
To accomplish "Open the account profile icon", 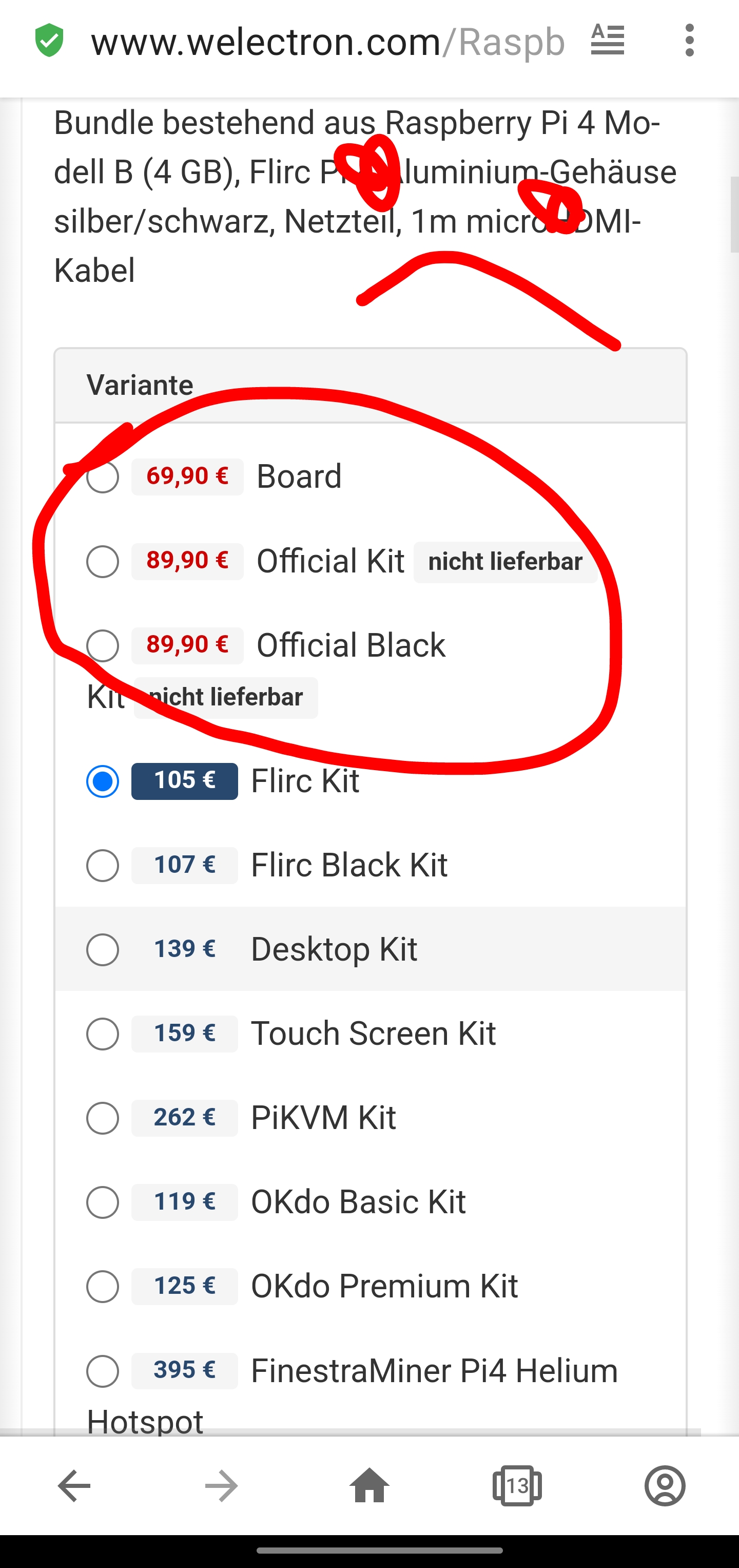I will [x=665, y=1486].
